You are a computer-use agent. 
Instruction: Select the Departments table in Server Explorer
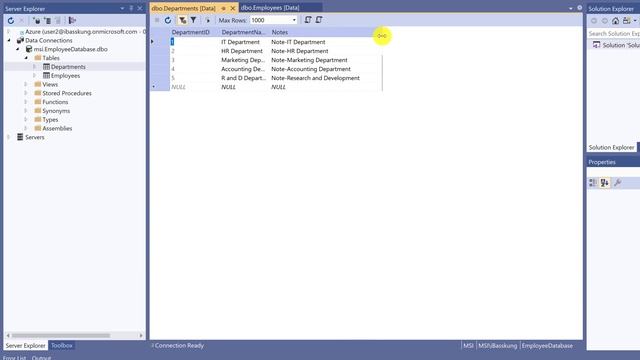[68, 67]
